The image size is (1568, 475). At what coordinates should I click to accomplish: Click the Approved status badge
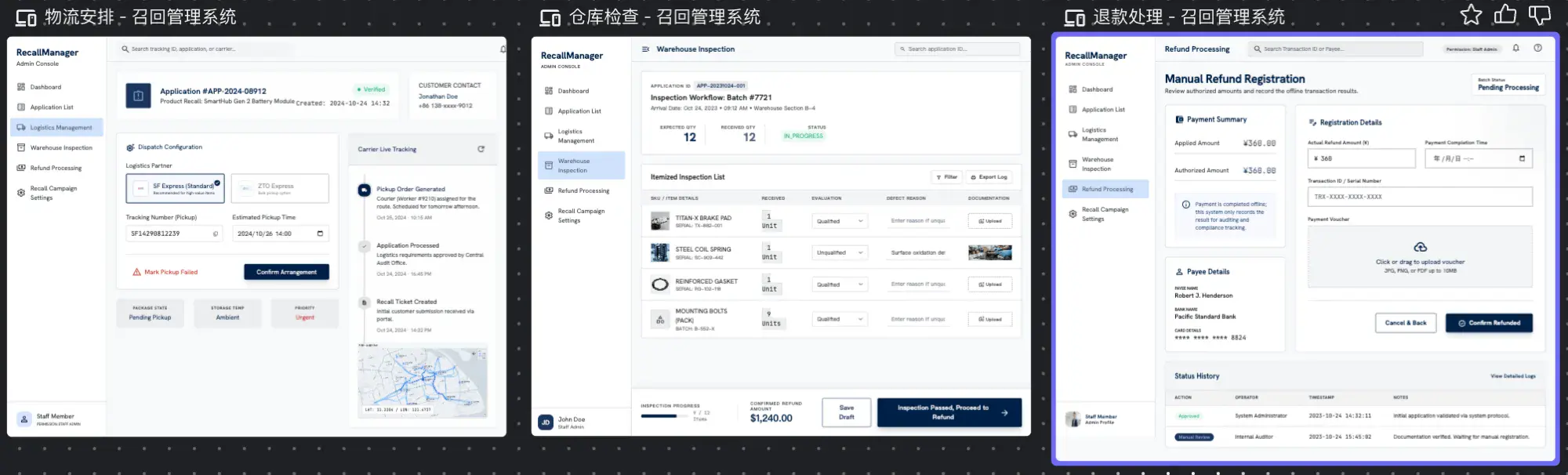tap(1189, 416)
